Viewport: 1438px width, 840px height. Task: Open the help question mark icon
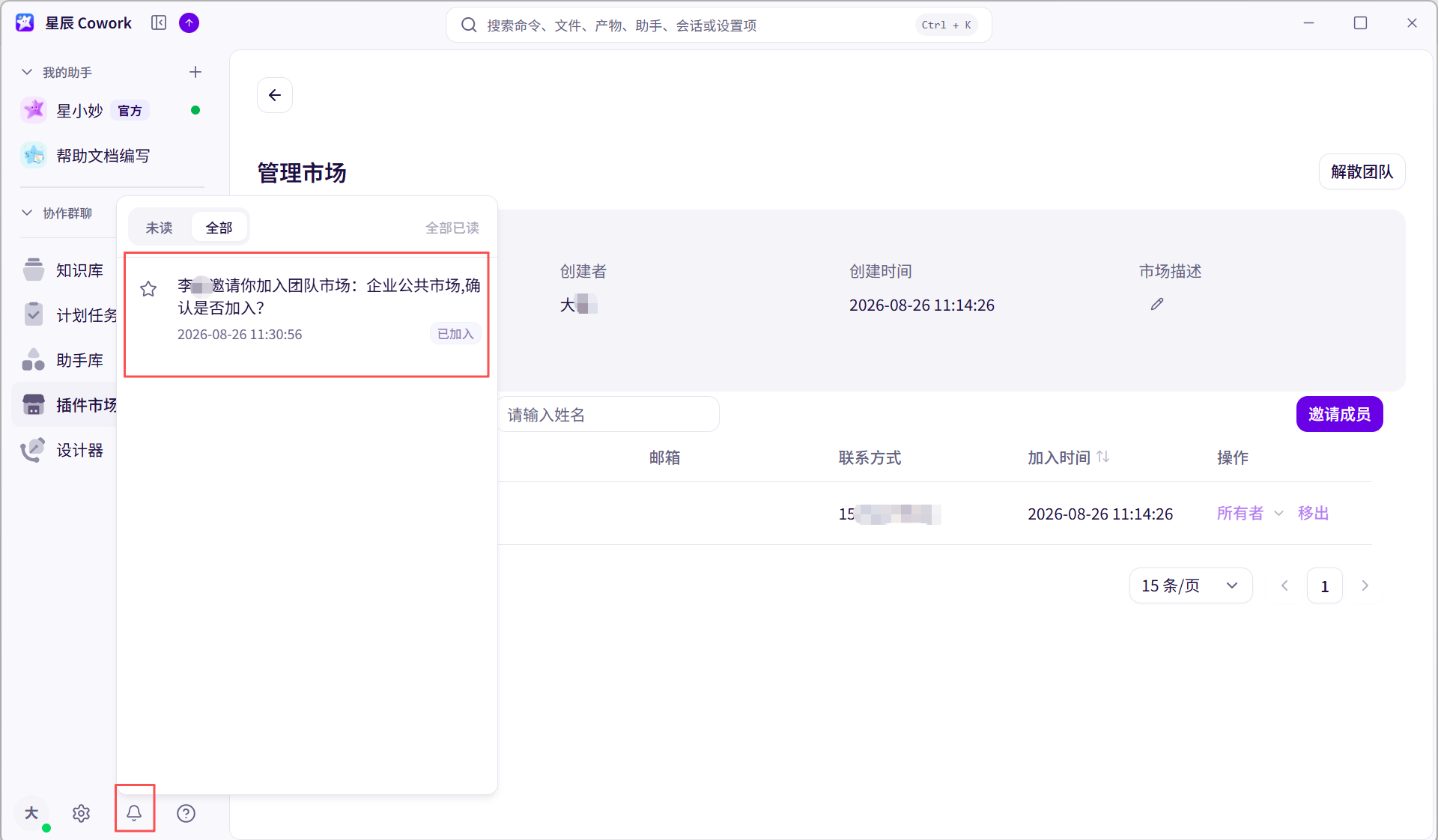click(x=186, y=813)
